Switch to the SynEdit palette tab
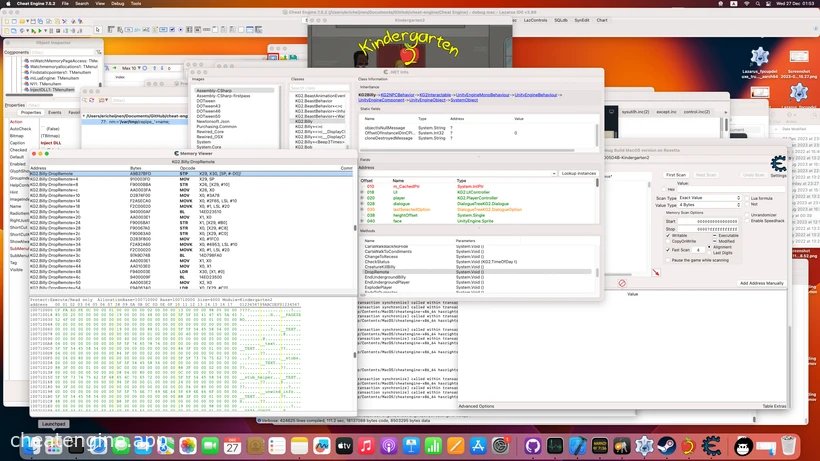The width and height of the screenshot is (820, 461). [582, 20]
